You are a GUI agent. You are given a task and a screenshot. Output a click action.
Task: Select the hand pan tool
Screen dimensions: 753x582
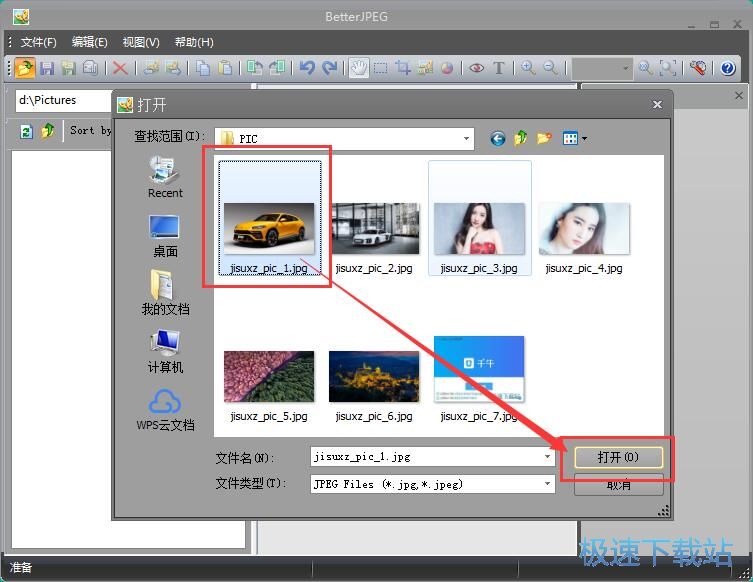[358, 68]
